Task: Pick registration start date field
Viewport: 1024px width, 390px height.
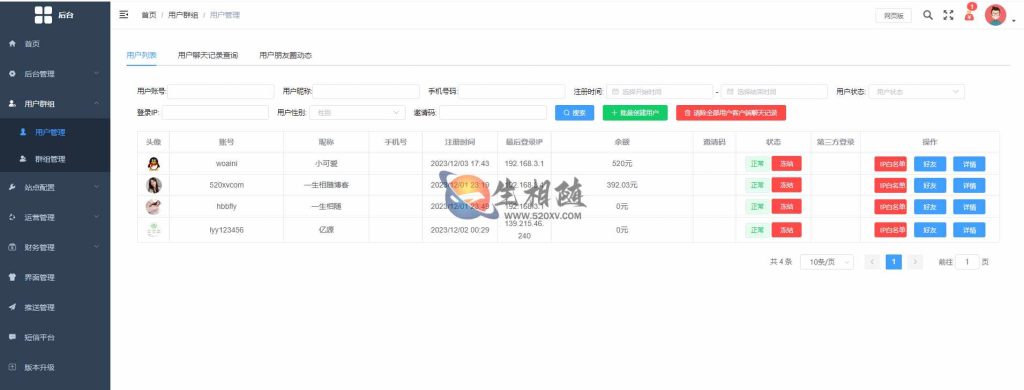Action: 659,91
